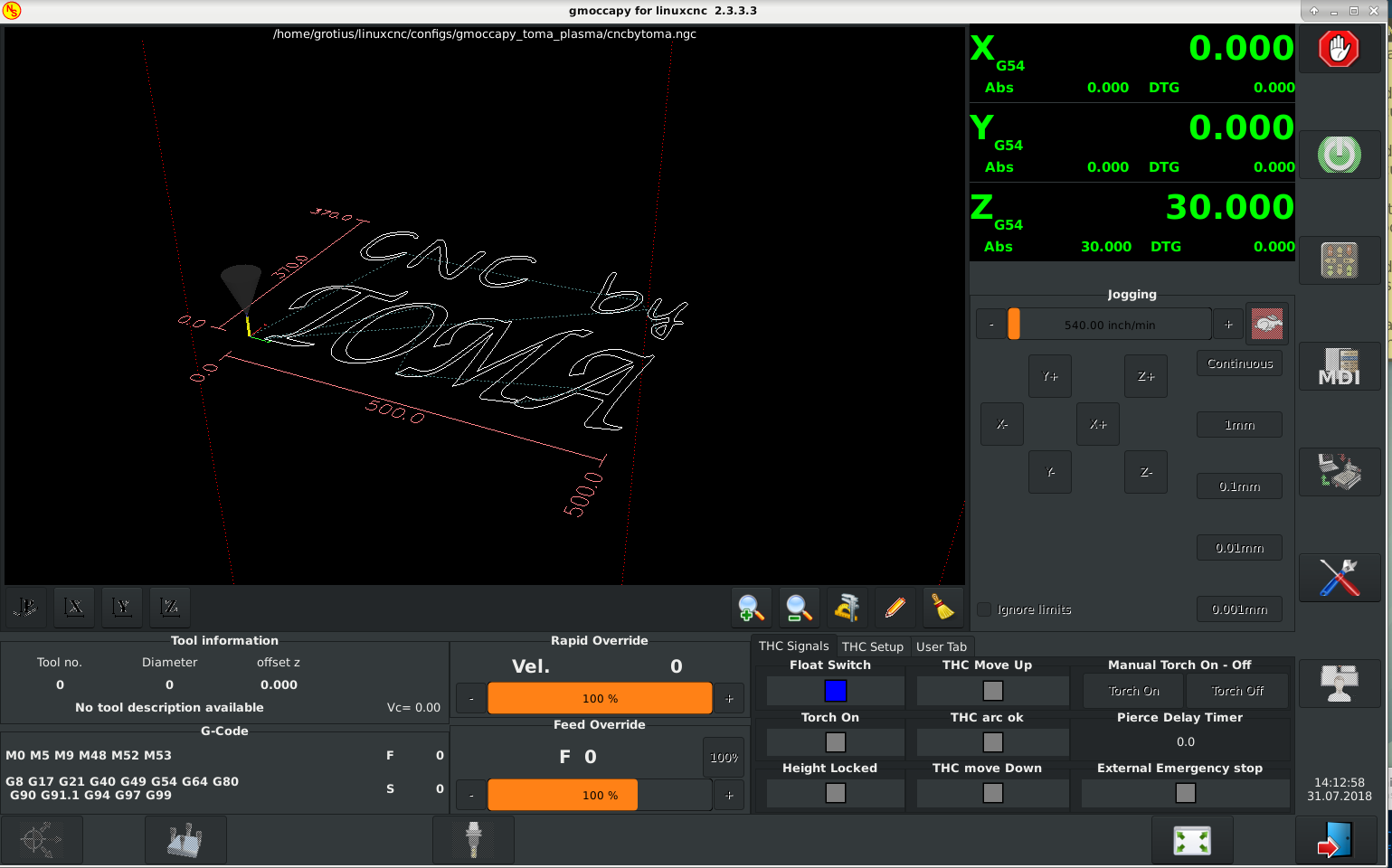Click the jogging velocity slider
The width and height of the screenshot is (1392, 868).
1110,325
